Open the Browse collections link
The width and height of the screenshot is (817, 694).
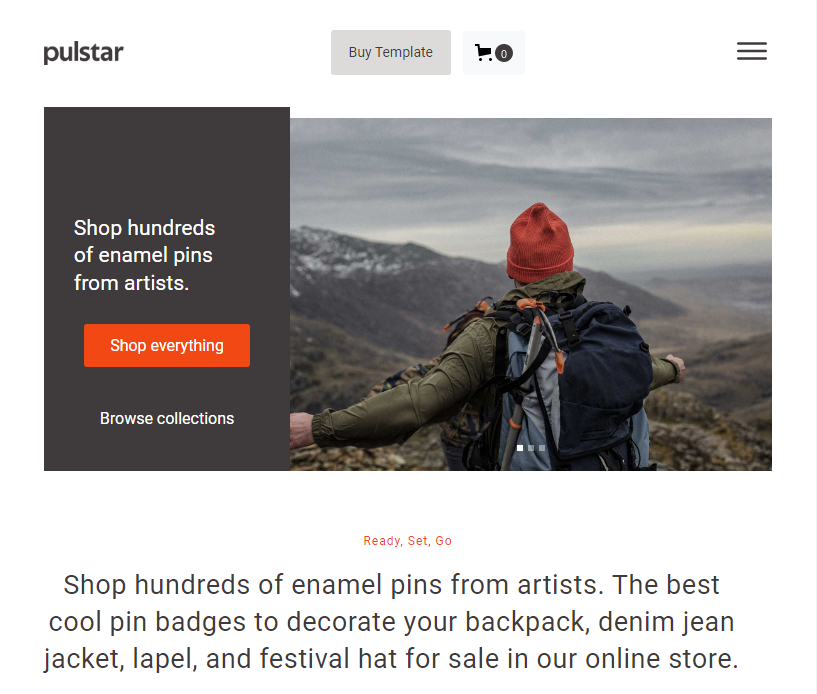click(x=167, y=418)
